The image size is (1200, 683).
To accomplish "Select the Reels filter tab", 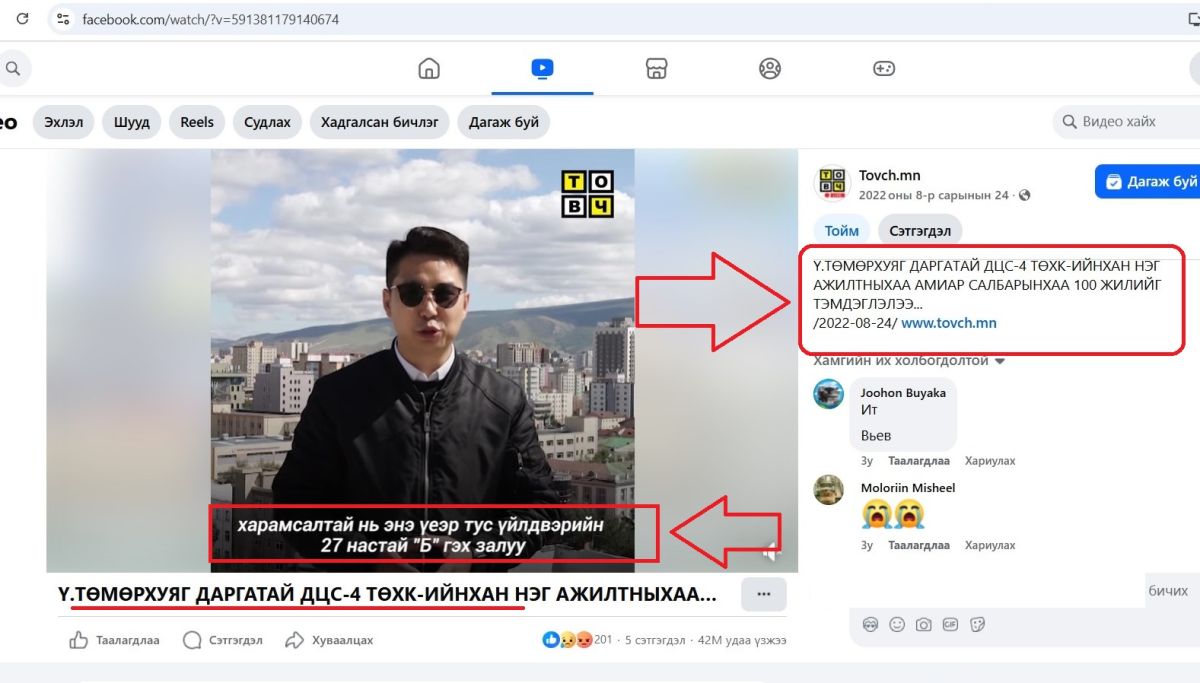I will tap(197, 122).
